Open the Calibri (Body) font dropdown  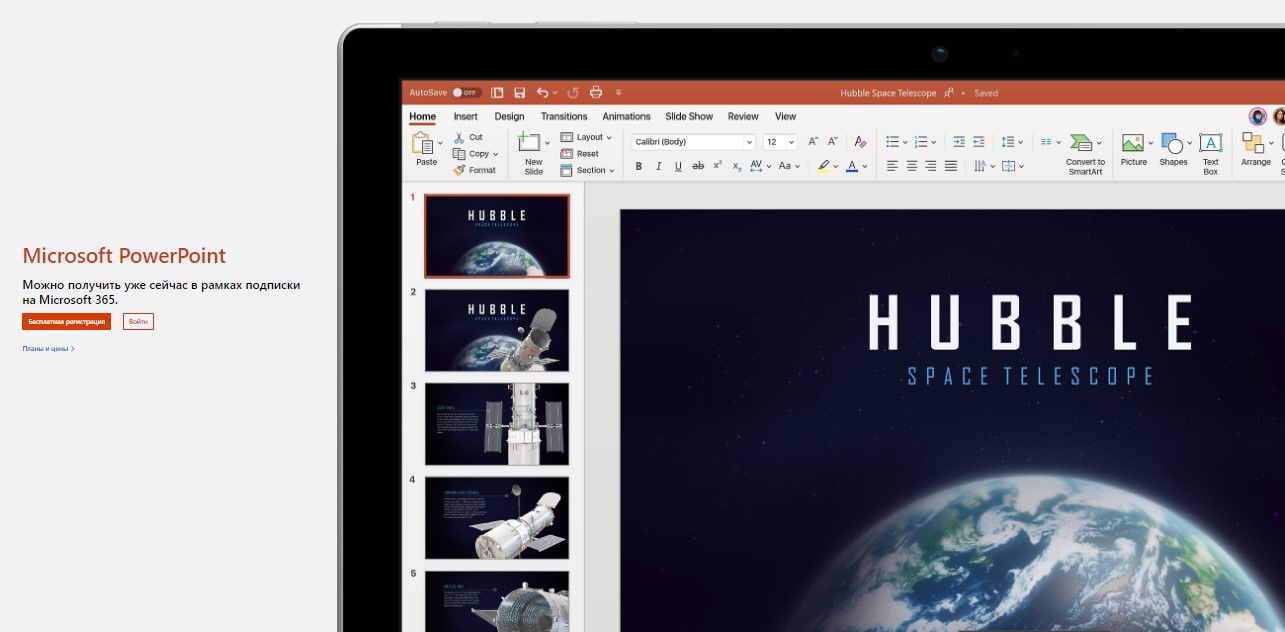point(693,142)
